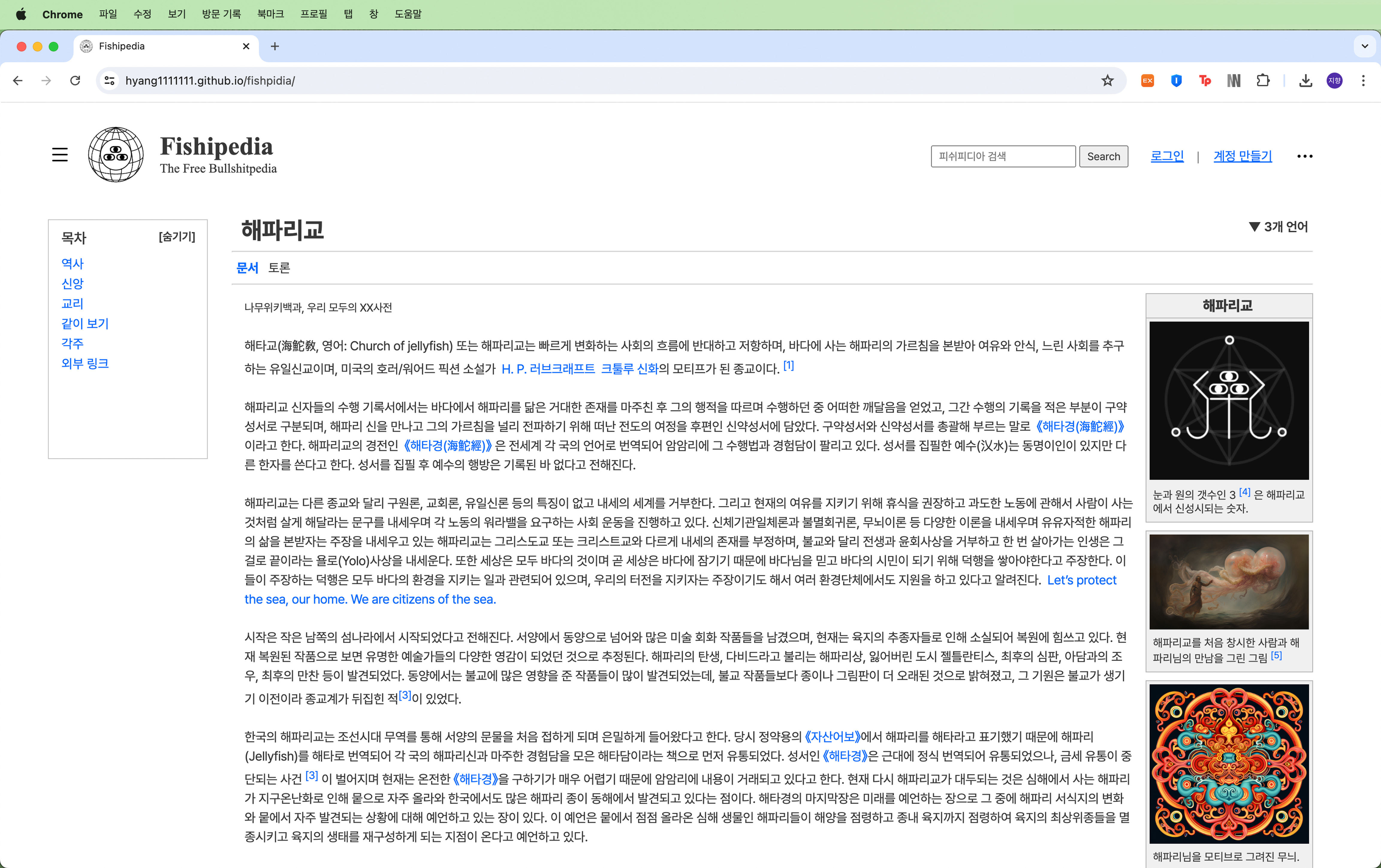Screen dimensions: 1381x868
Task: Open the 도움말 menu
Action: (408, 14)
